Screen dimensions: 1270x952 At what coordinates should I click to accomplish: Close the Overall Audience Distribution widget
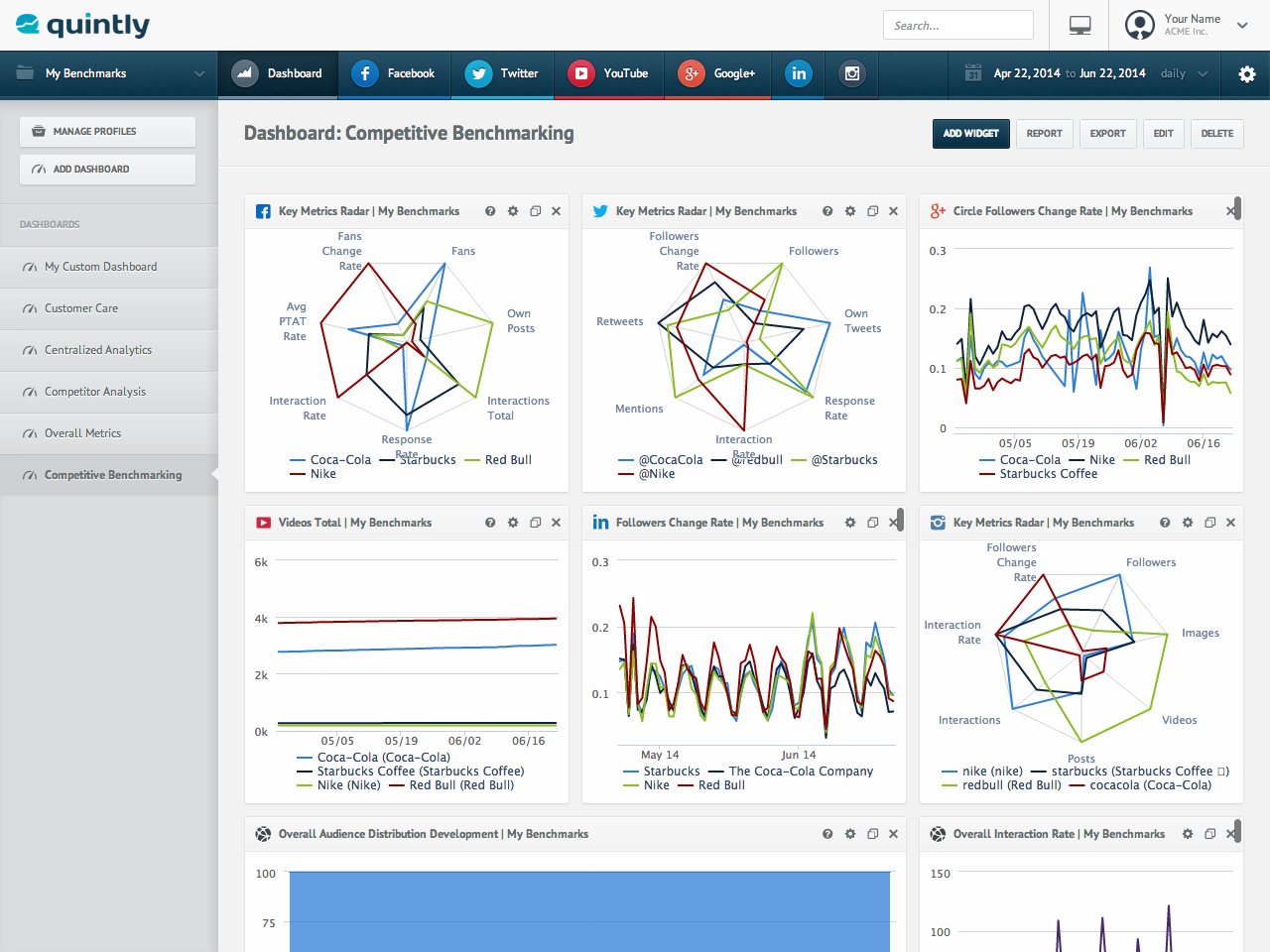tap(894, 834)
